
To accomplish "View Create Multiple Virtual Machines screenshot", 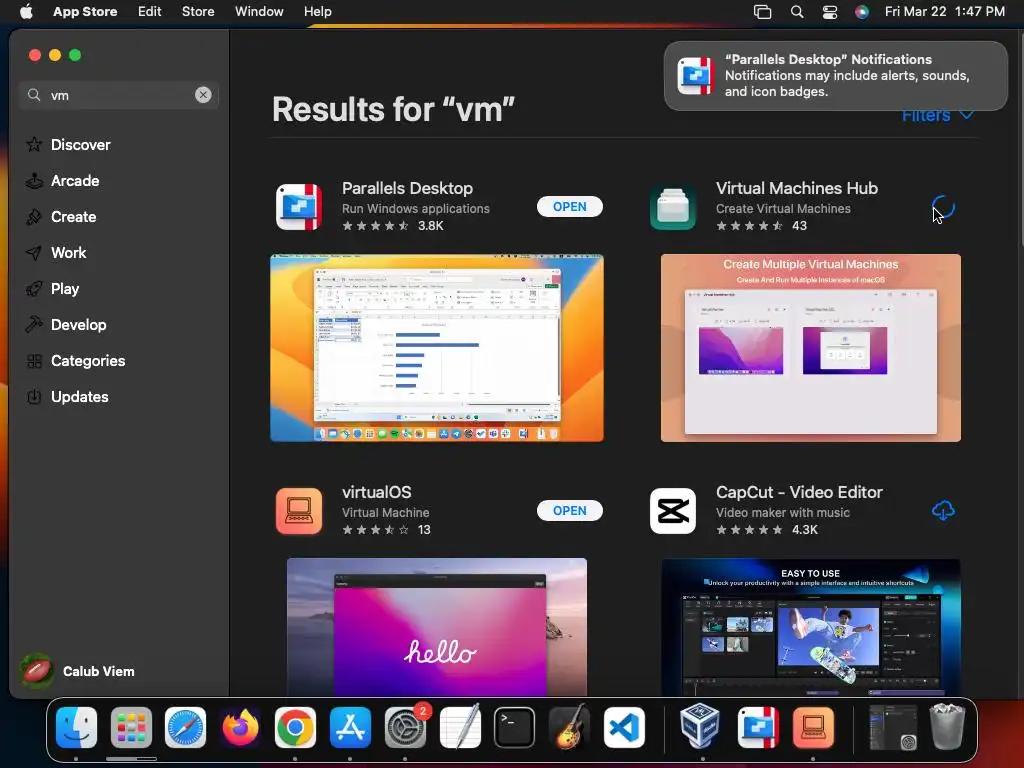I will pyautogui.click(x=810, y=348).
